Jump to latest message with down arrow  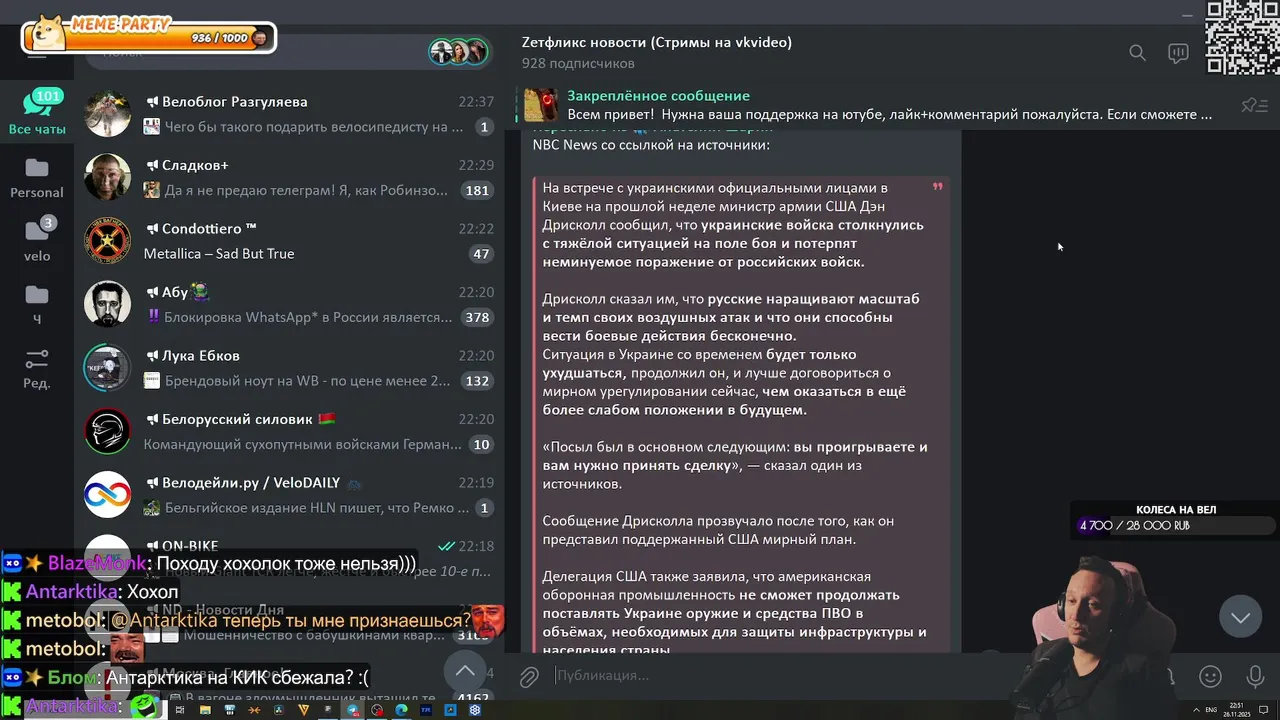click(1240, 617)
